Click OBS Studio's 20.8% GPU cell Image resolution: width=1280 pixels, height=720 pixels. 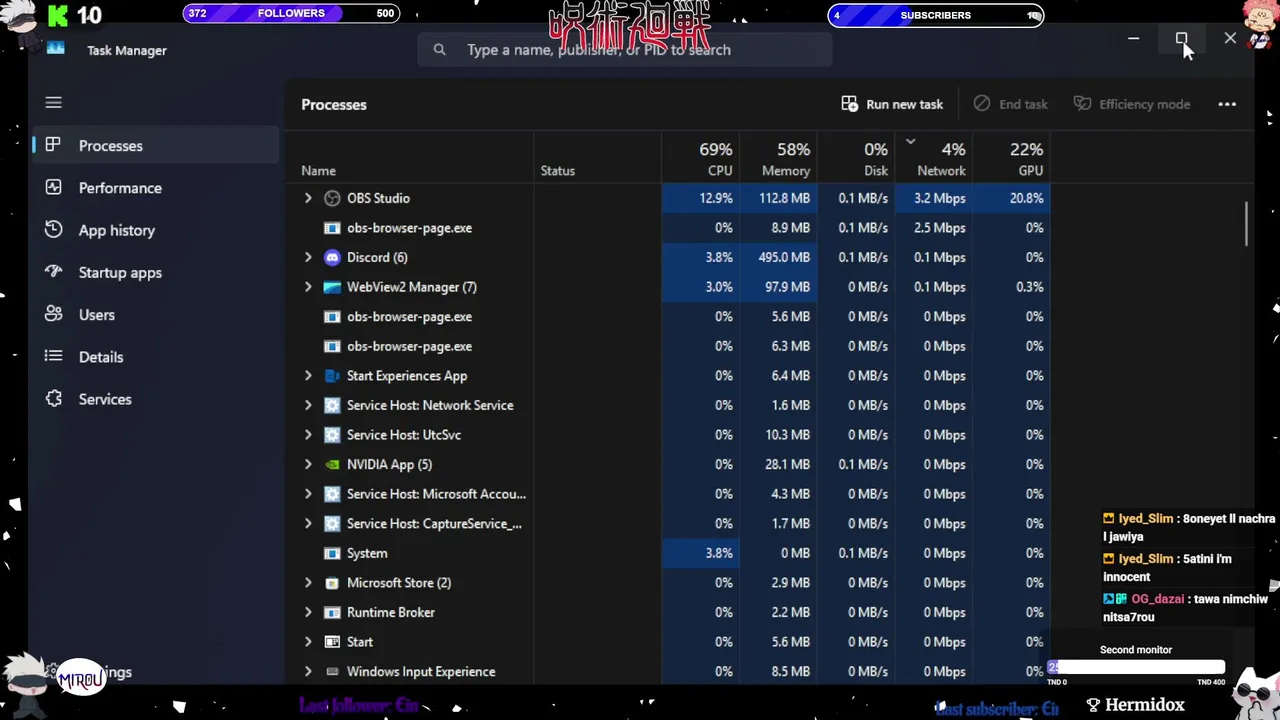pyautogui.click(x=1012, y=198)
